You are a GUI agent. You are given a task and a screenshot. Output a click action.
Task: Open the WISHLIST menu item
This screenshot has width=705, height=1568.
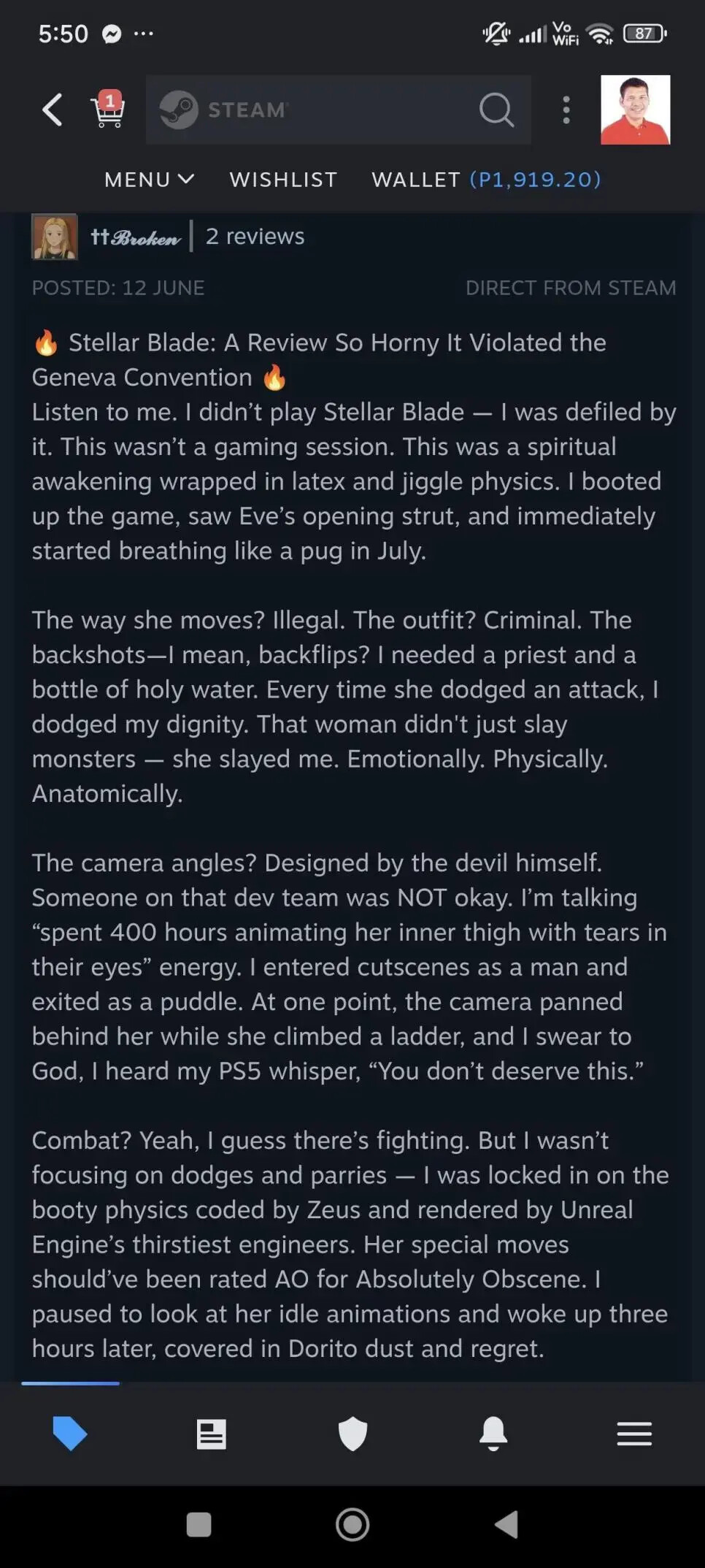(x=283, y=180)
